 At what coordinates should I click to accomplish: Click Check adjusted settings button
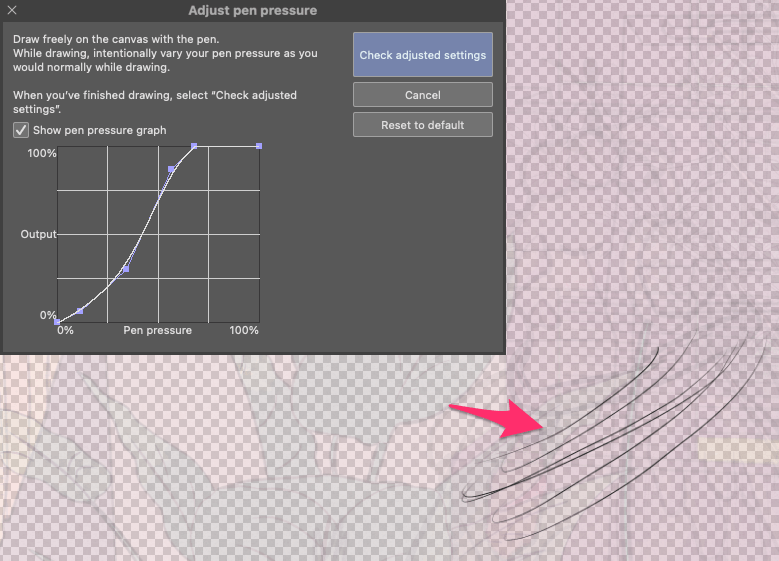tap(423, 55)
